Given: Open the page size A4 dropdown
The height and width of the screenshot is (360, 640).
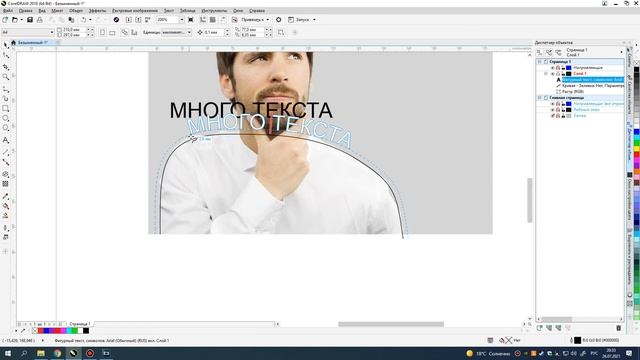Looking at the screenshot, I should click(x=52, y=32).
